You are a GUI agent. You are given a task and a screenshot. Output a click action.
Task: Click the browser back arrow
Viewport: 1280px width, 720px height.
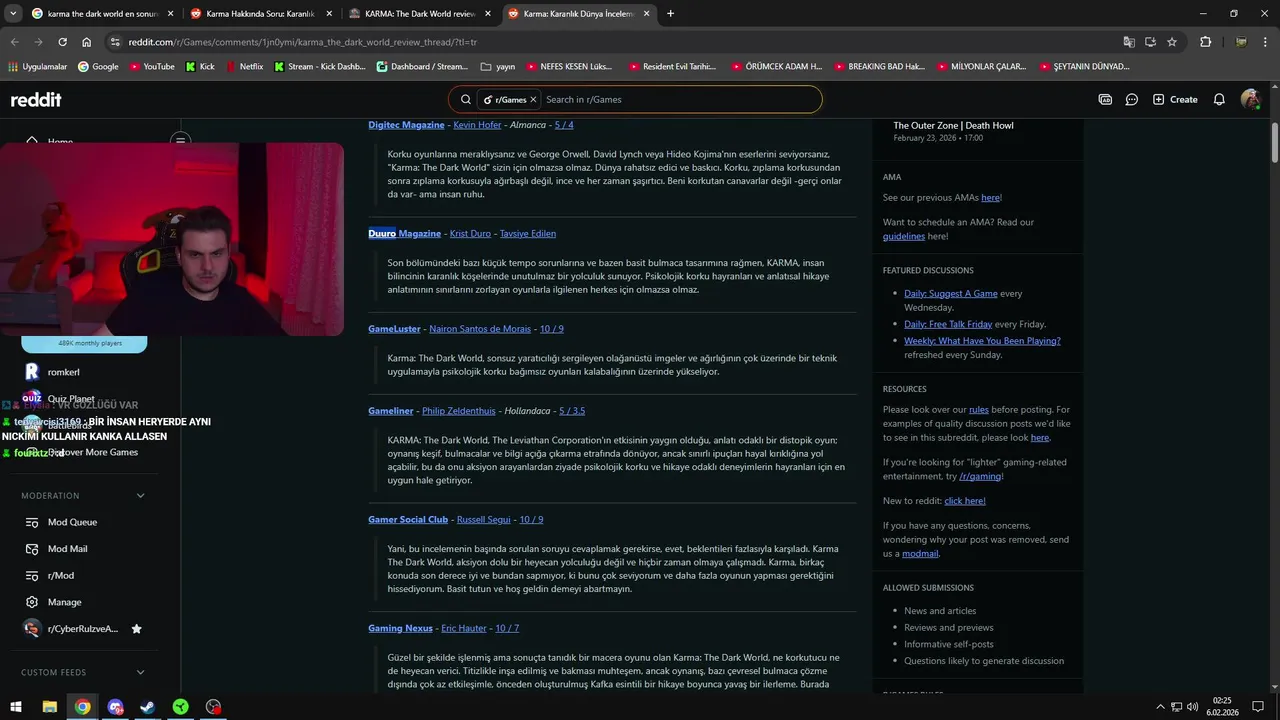tap(14, 42)
